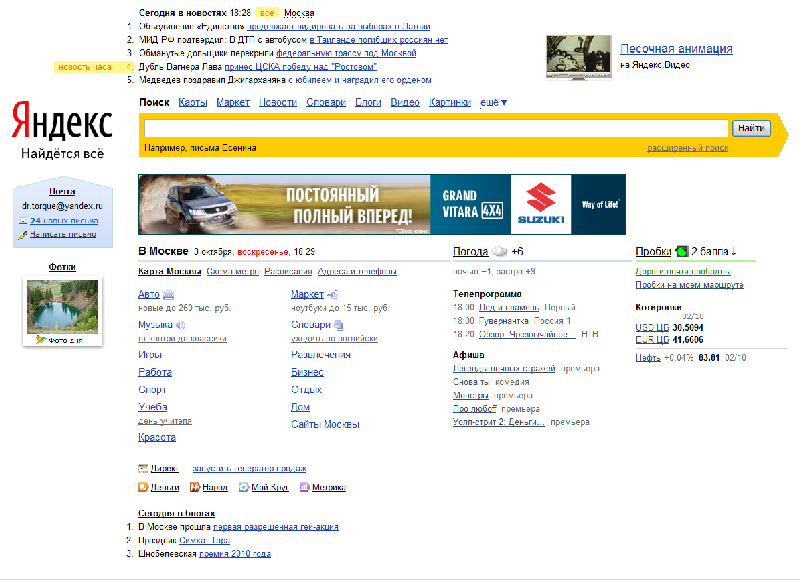
Task: Click the car icon beside Авто
Action: click(x=168, y=295)
